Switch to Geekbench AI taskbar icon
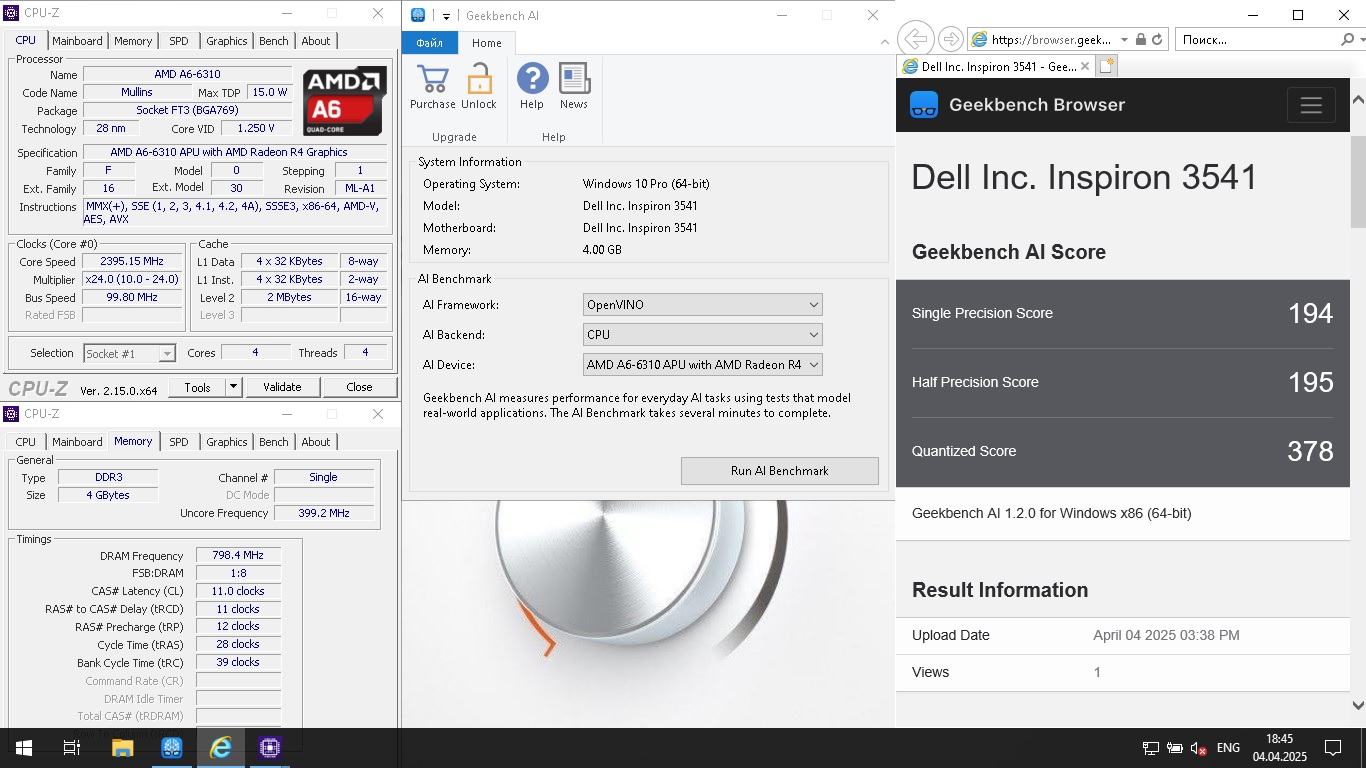The width and height of the screenshot is (1366, 768). click(171, 748)
